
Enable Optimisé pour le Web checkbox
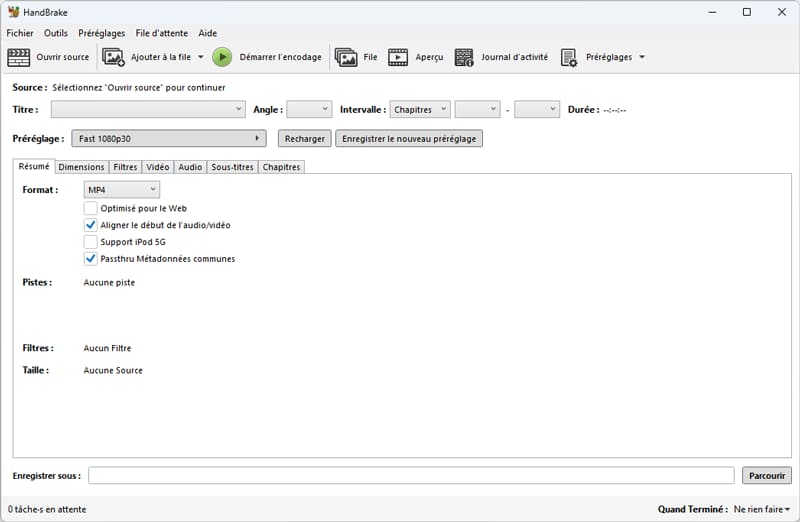[x=91, y=209]
